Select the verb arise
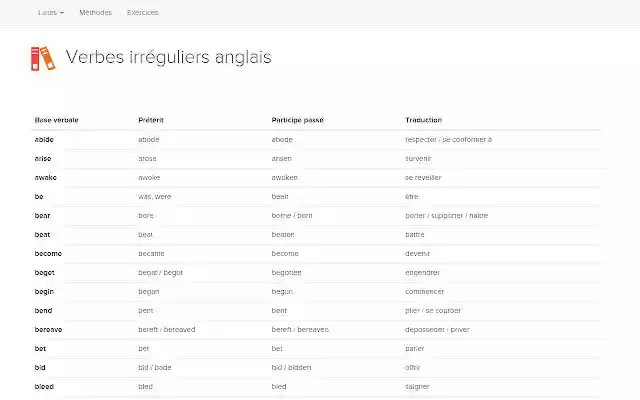This screenshot has height=400, width=640. (x=44, y=158)
